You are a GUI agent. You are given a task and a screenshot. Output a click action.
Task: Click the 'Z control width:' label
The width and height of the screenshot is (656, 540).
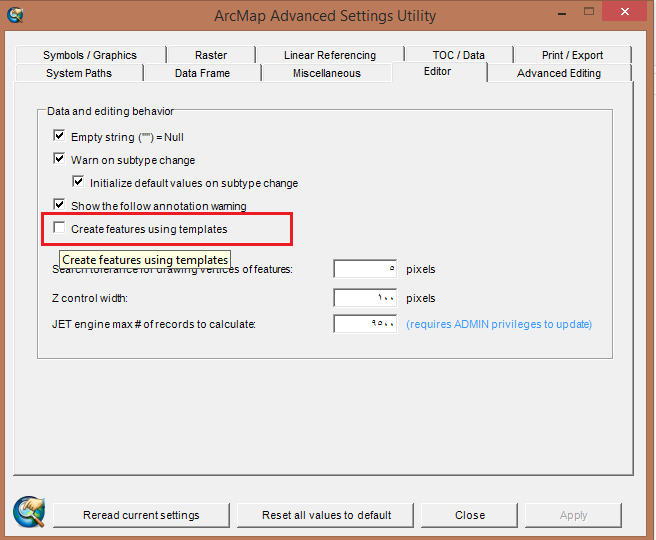click(x=90, y=298)
